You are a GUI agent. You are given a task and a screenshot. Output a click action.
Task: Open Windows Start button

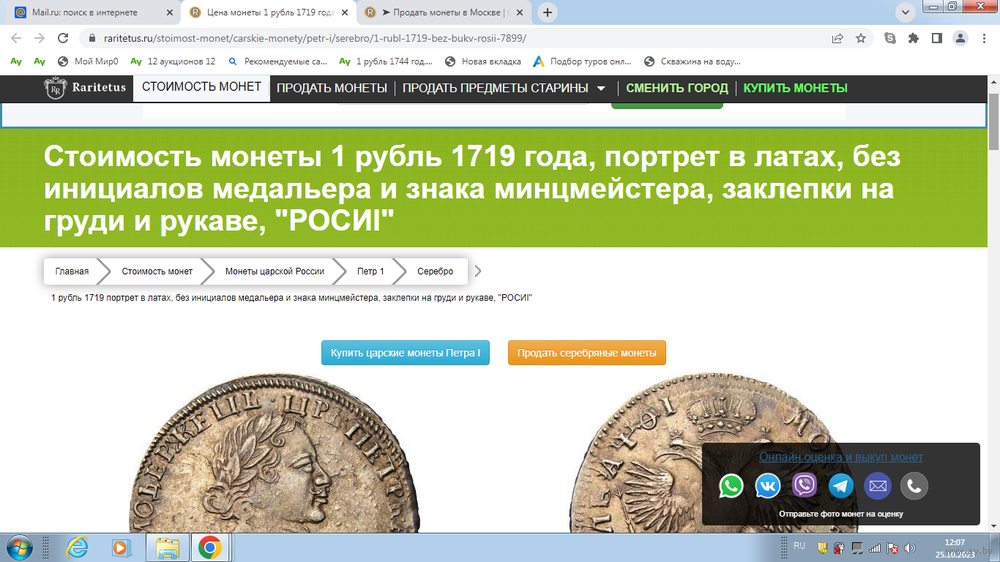(19, 548)
